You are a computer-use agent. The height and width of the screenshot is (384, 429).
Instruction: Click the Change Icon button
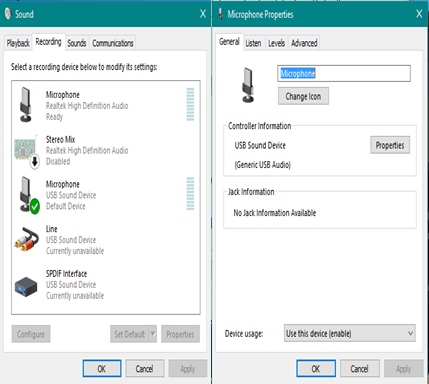click(303, 96)
